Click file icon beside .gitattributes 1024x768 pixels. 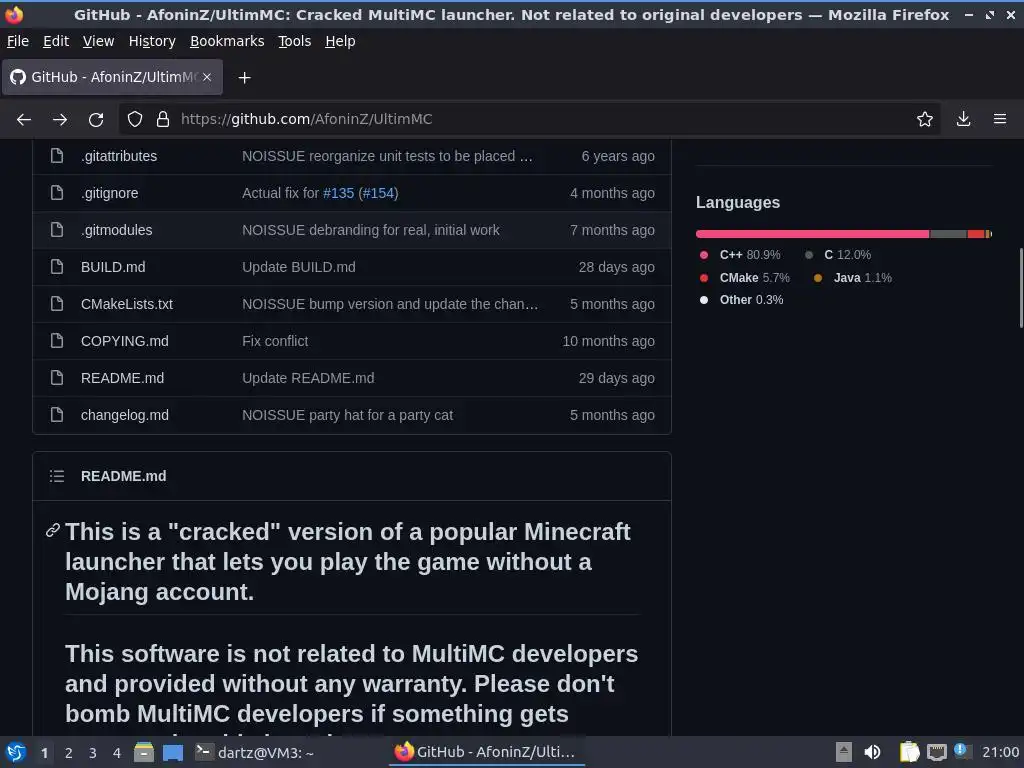(57, 155)
